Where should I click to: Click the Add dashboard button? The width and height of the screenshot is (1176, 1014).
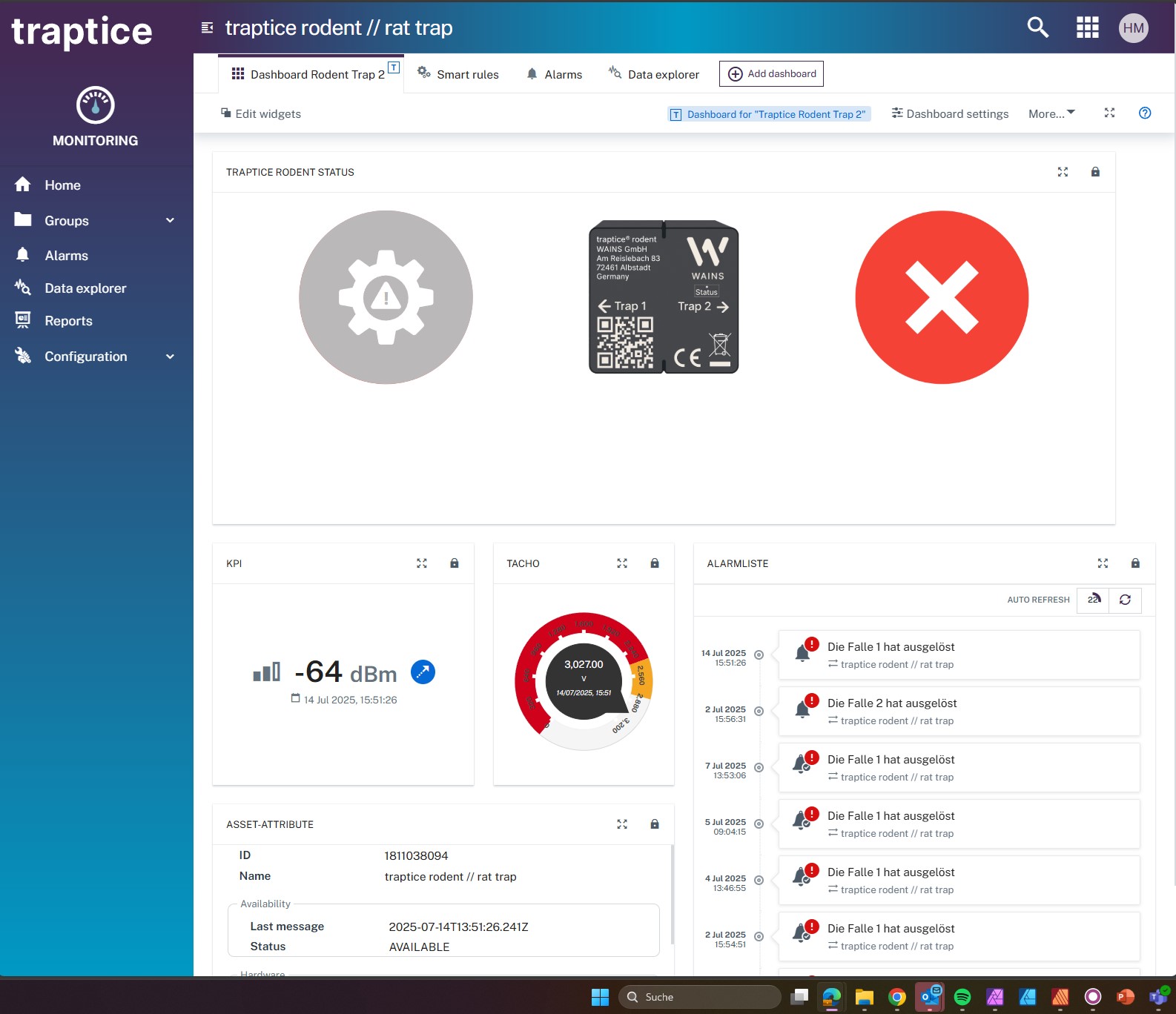tap(771, 74)
